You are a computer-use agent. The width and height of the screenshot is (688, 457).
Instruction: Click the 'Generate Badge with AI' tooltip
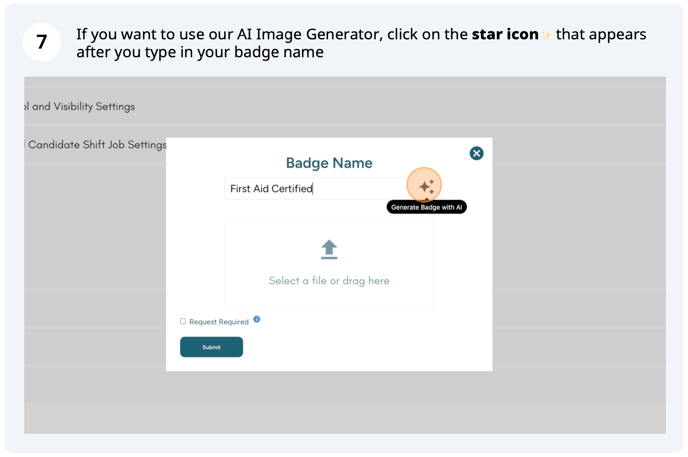pos(427,207)
